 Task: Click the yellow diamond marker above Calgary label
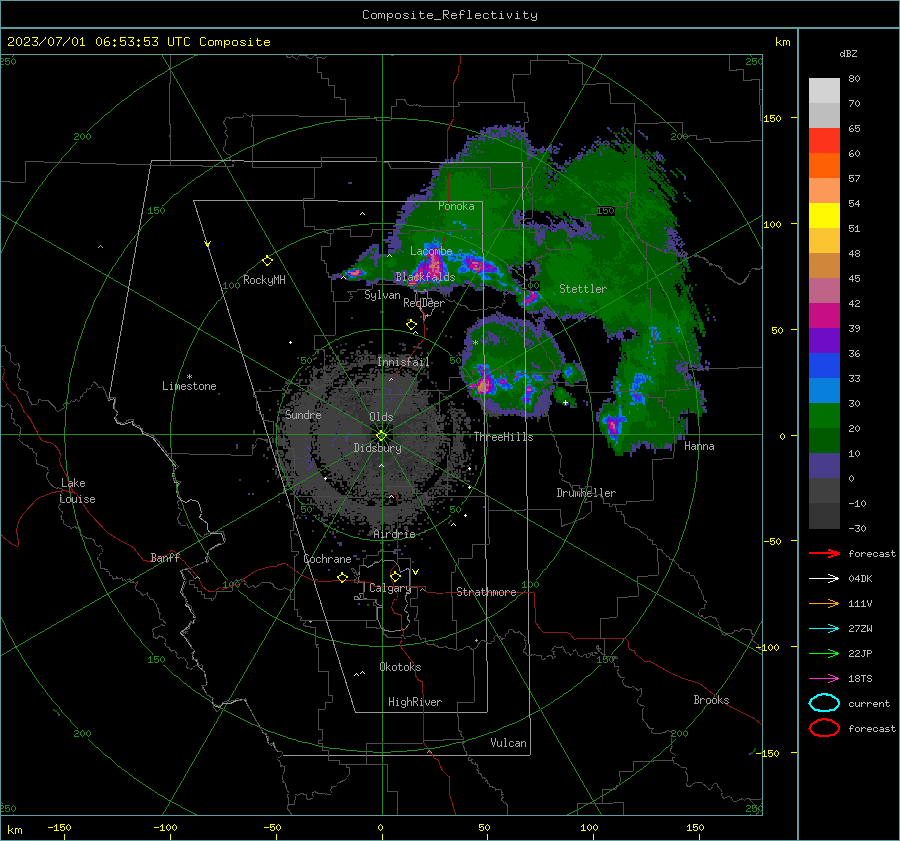pyautogui.click(x=395, y=576)
